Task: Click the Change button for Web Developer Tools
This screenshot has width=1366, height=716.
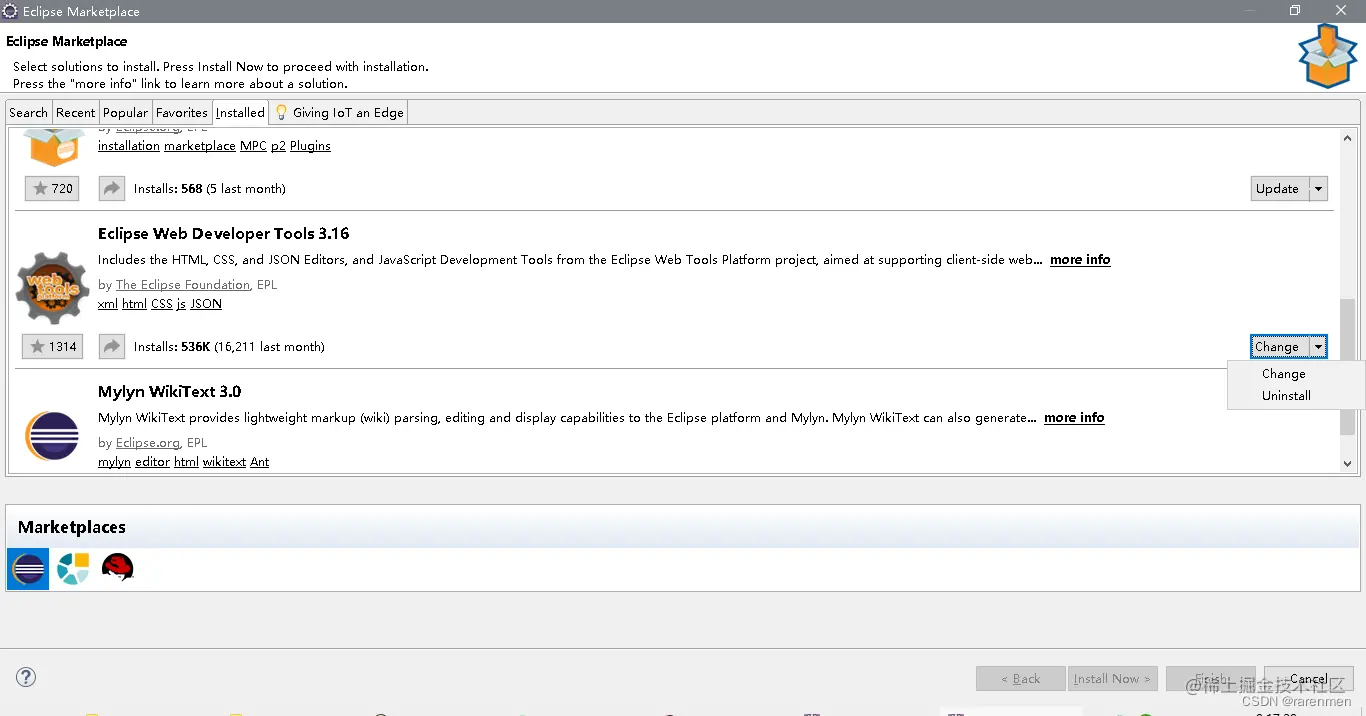Action: 1280,347
